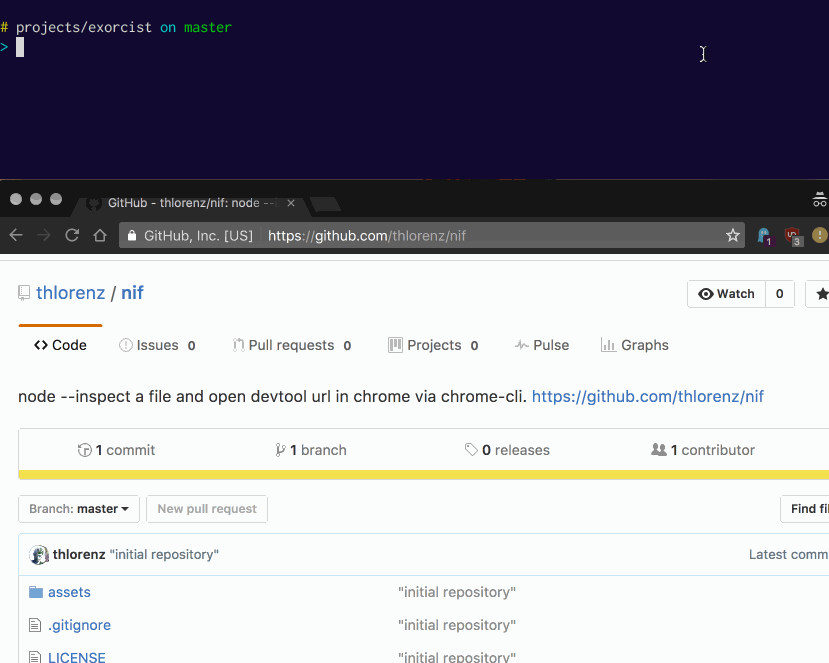Open the Pulse tab

pos(542,345)
